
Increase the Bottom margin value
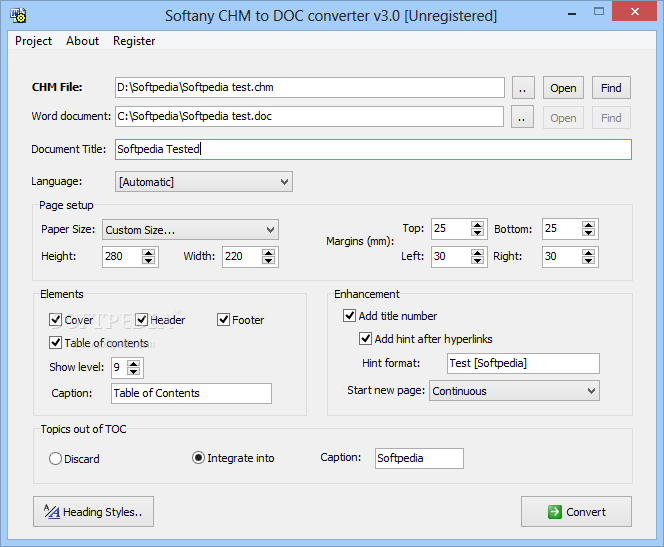click(x=588, y=225)
